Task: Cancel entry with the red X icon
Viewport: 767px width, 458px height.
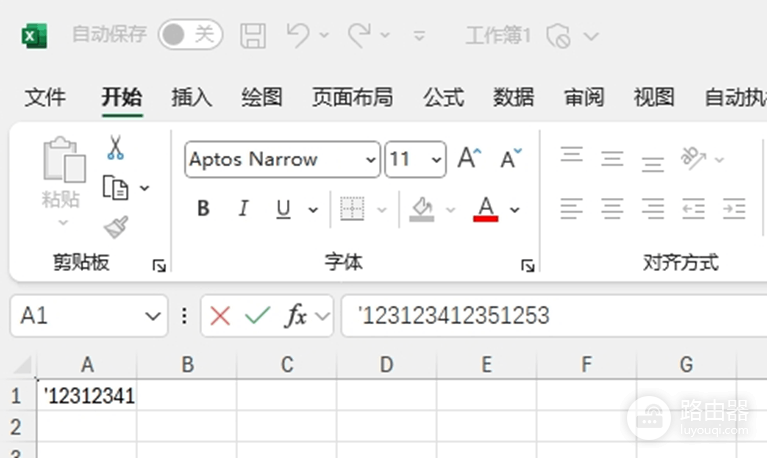Action: point(220,316)
